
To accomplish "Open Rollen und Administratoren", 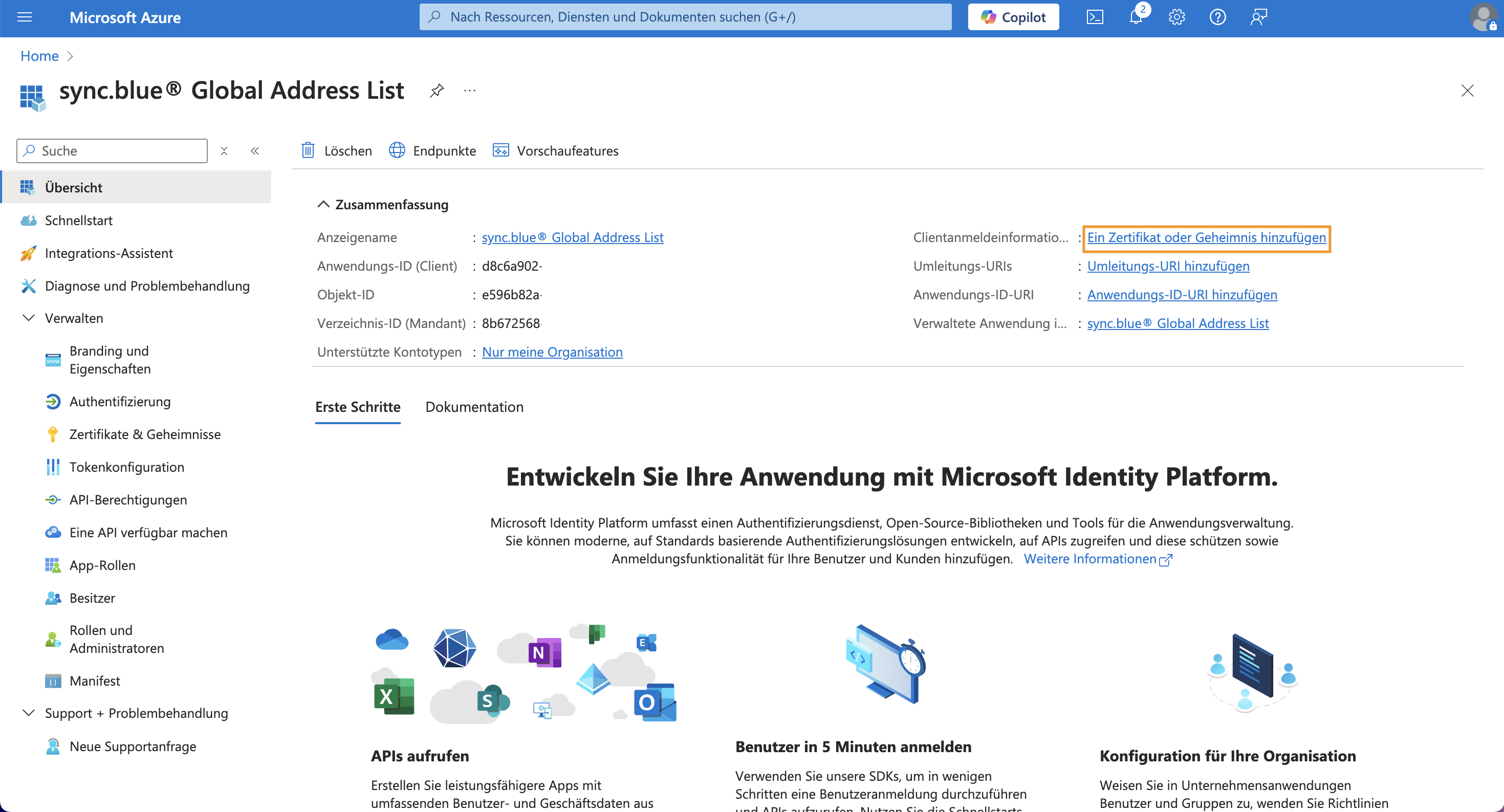I will point(117,639).
